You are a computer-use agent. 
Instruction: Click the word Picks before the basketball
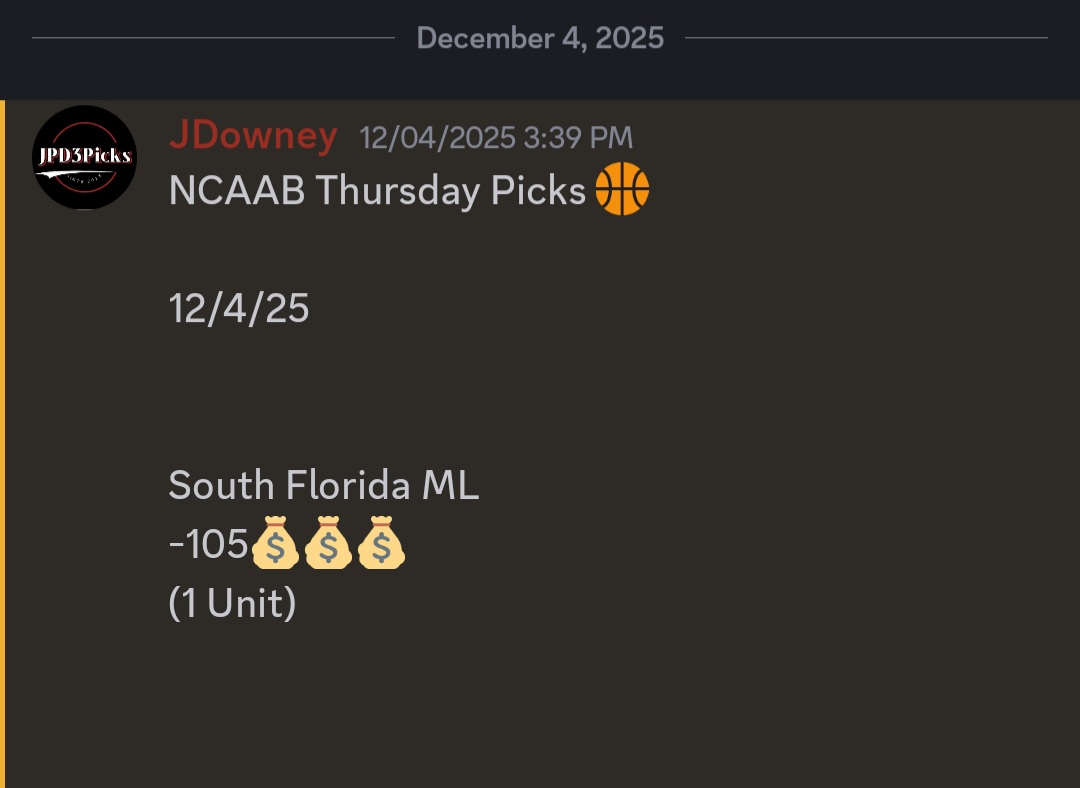pos(538,190)
